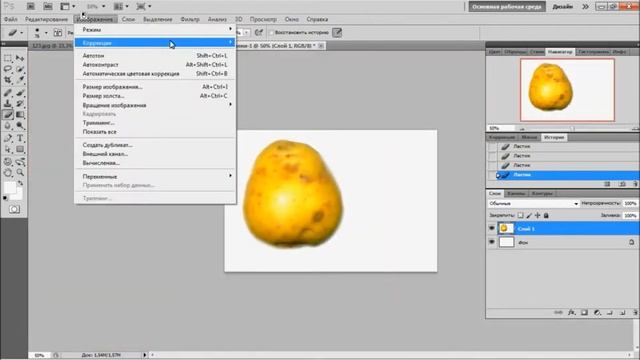Viewport: 640px width, 360px height.
Task: Click the foreground color swatch
Action: click(x=10, y=188)
